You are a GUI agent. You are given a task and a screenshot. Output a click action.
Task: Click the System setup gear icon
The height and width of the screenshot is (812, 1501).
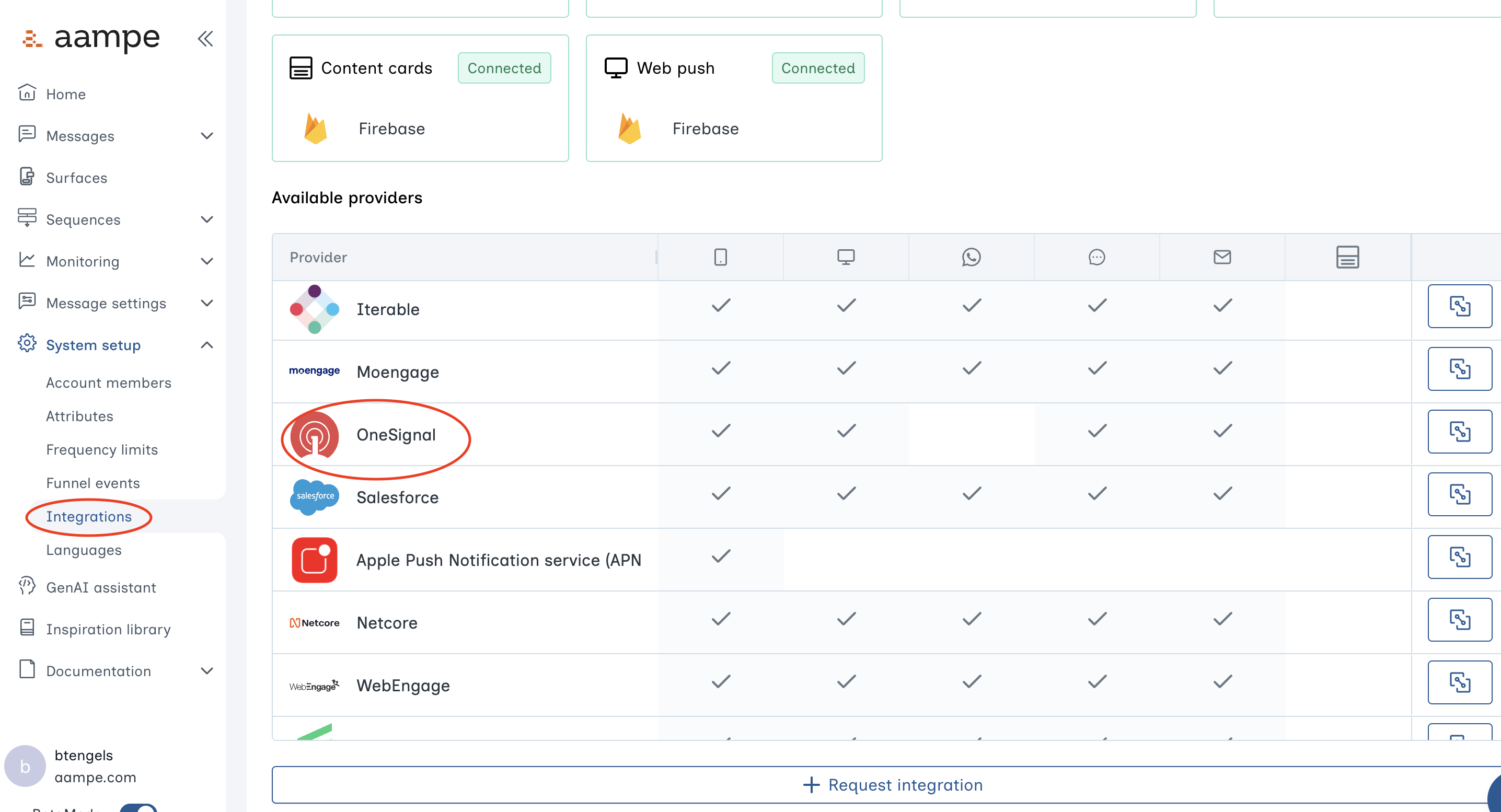27,344
